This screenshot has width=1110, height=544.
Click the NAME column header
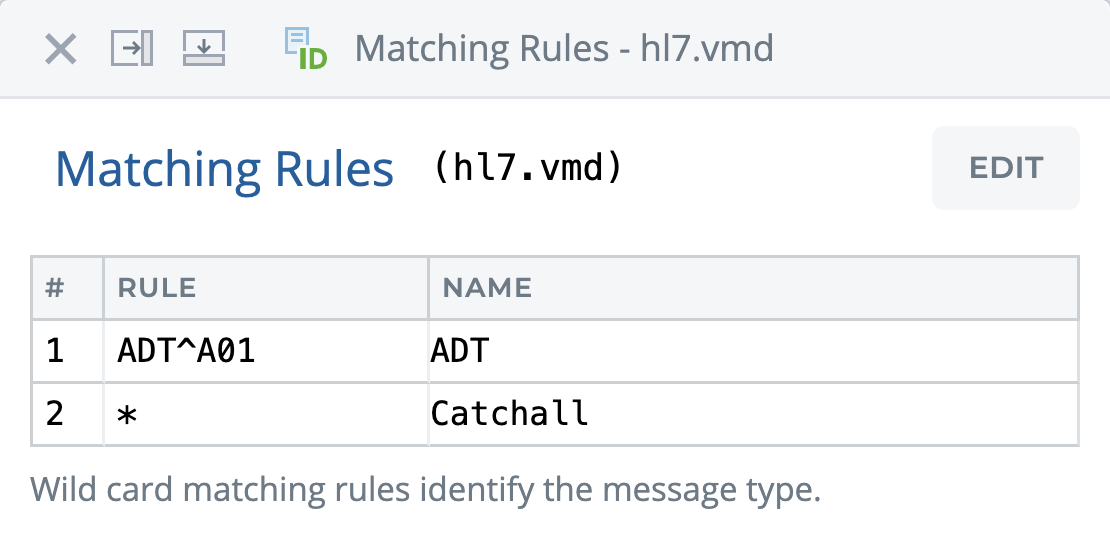(487, 289)
